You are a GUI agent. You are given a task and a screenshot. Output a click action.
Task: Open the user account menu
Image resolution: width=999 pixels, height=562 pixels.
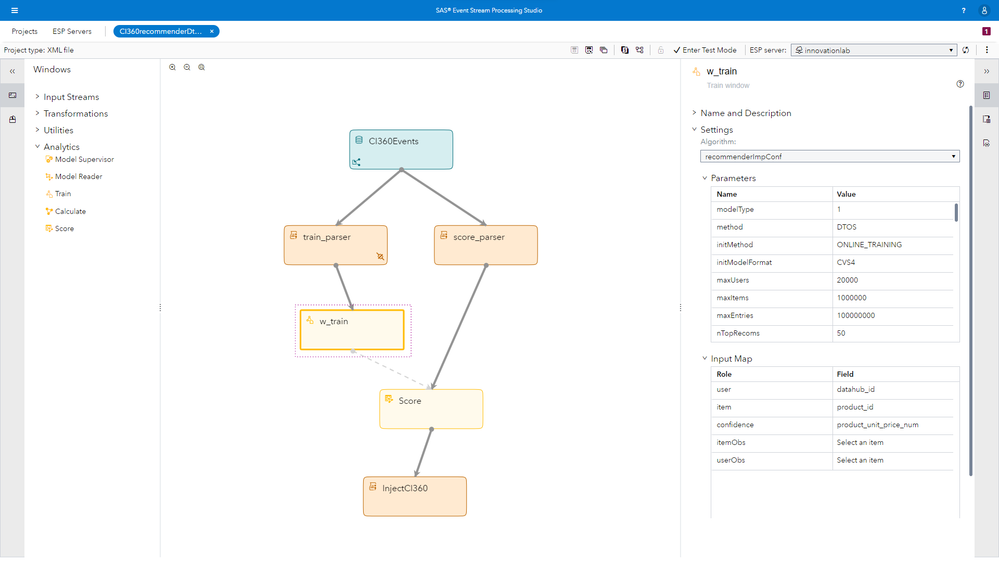(984, 10)
